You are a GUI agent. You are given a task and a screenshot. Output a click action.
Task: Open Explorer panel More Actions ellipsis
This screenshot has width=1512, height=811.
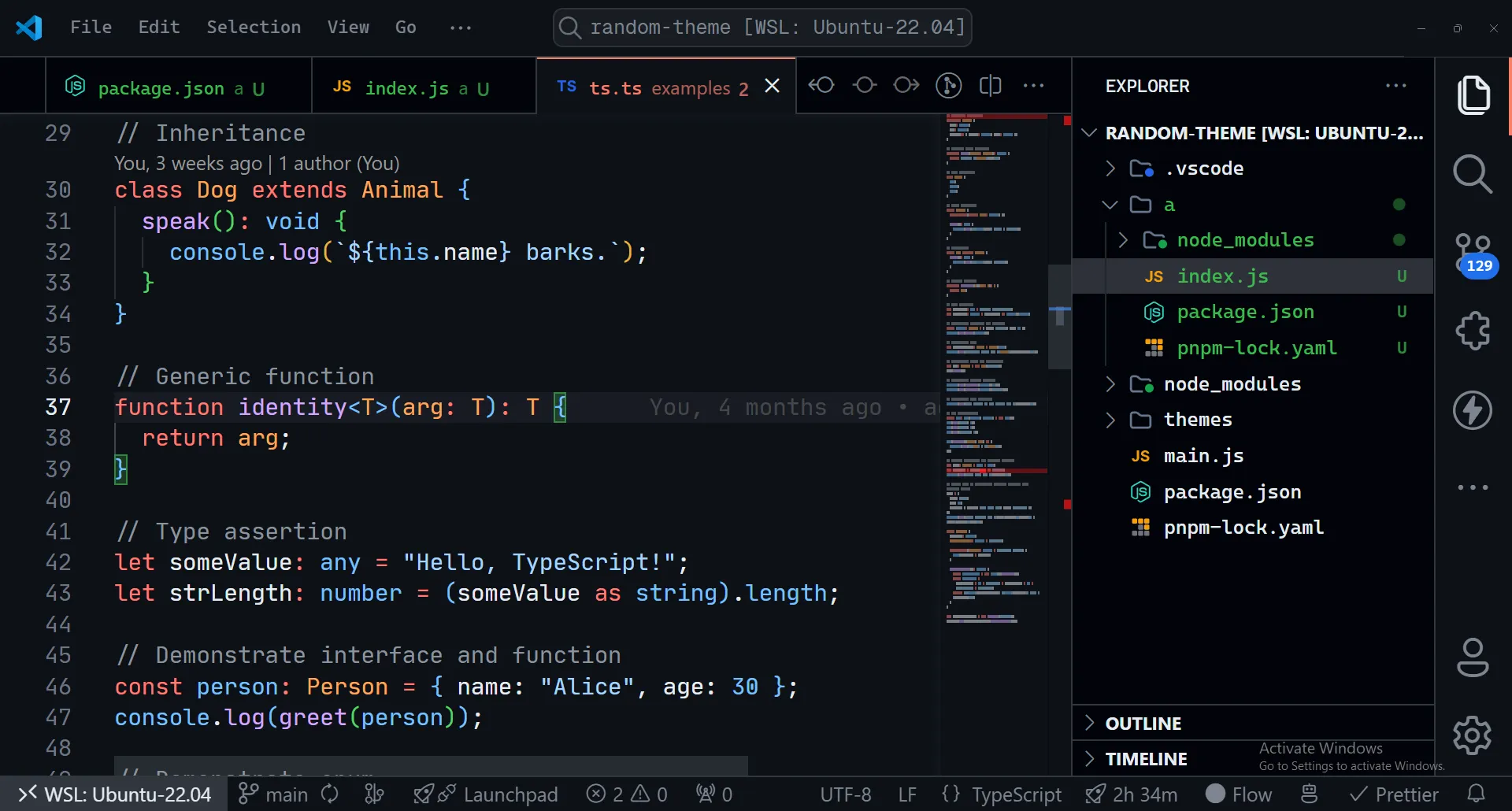[x=1396, y=86]
